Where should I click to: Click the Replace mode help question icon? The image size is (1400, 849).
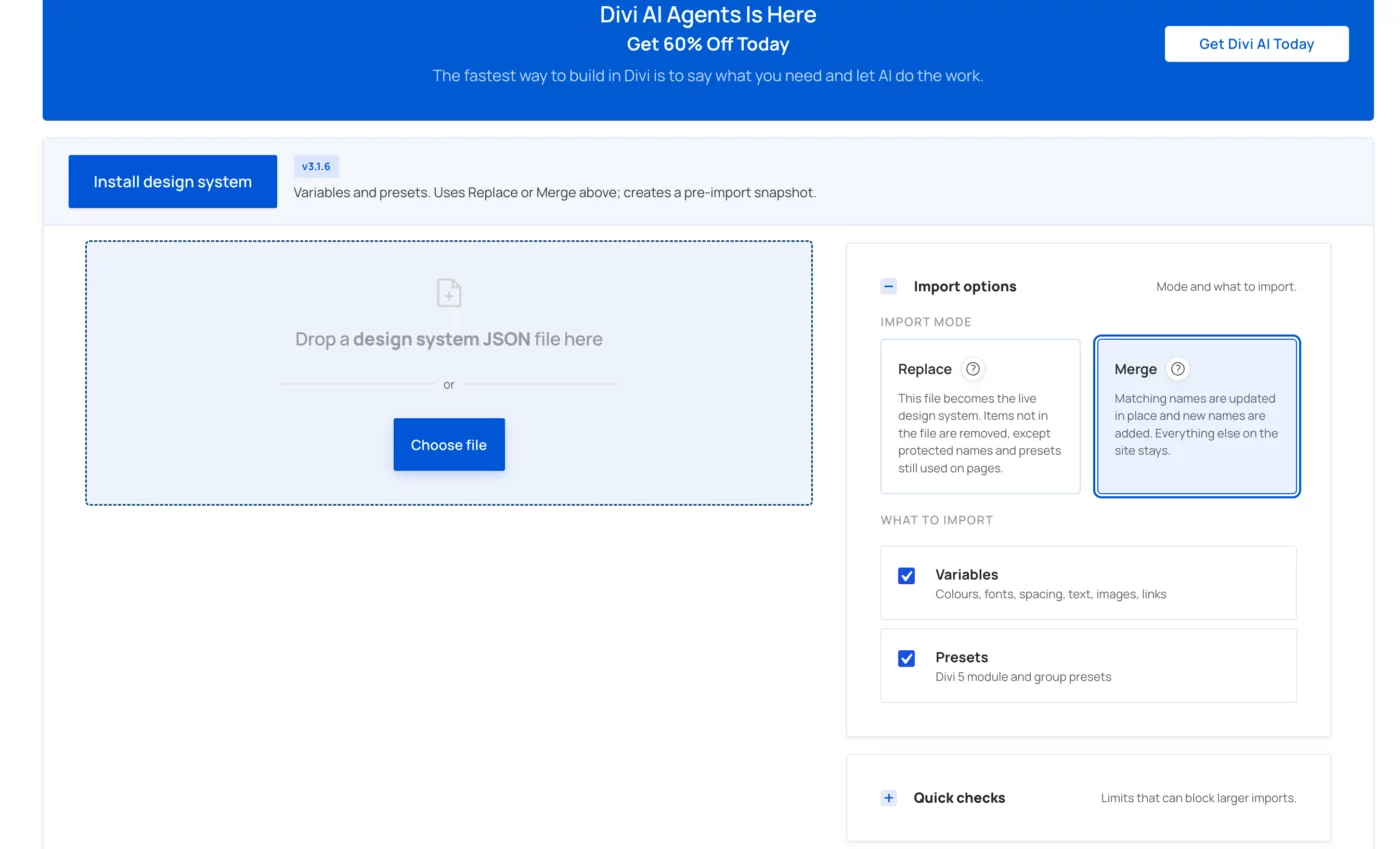973,369
